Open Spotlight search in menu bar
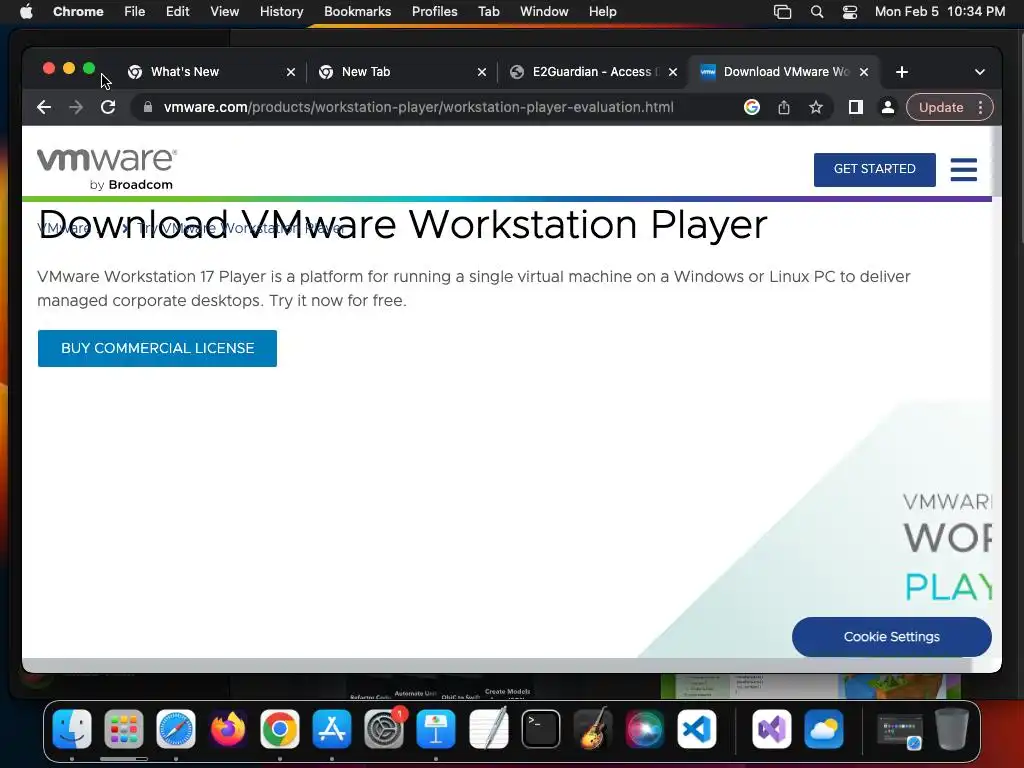 pyautogui.click(x=816, y=12)
